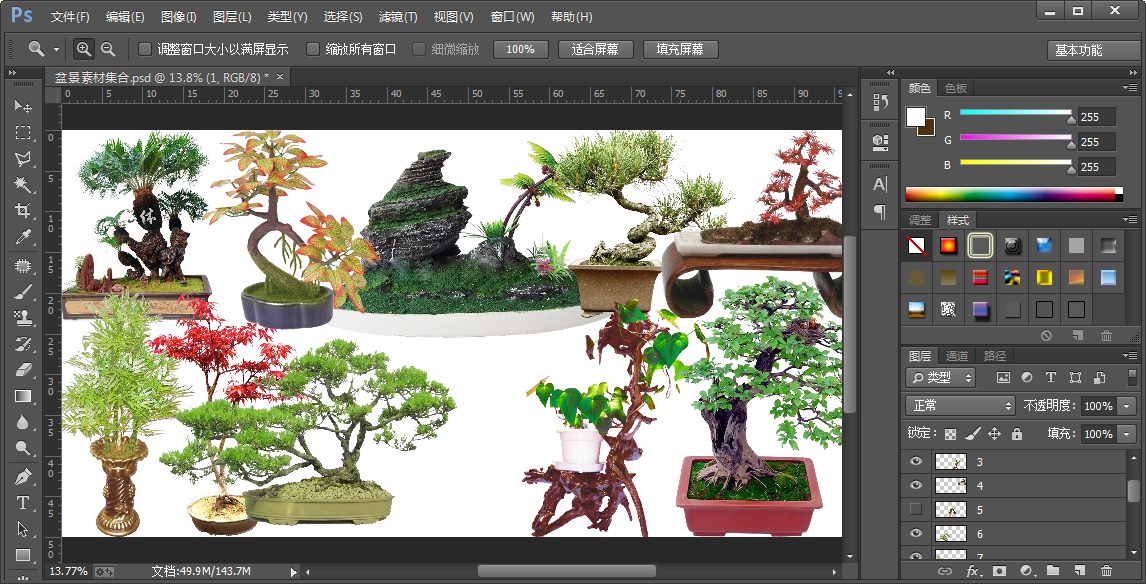Hide layer 3 using its eye icon

click(915, 461)
